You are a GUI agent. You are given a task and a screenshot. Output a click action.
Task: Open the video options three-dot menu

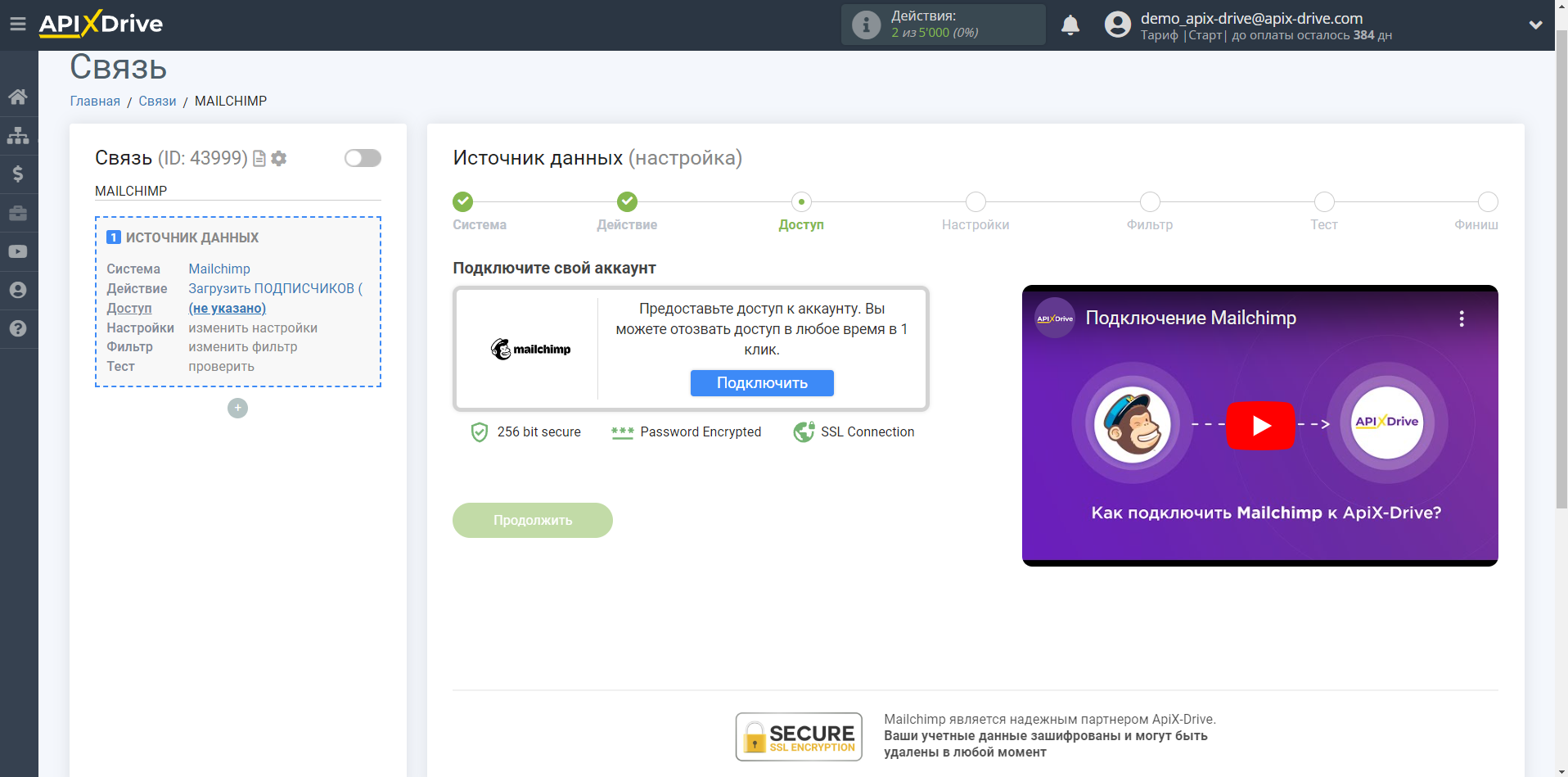[x=1462, y=318]
